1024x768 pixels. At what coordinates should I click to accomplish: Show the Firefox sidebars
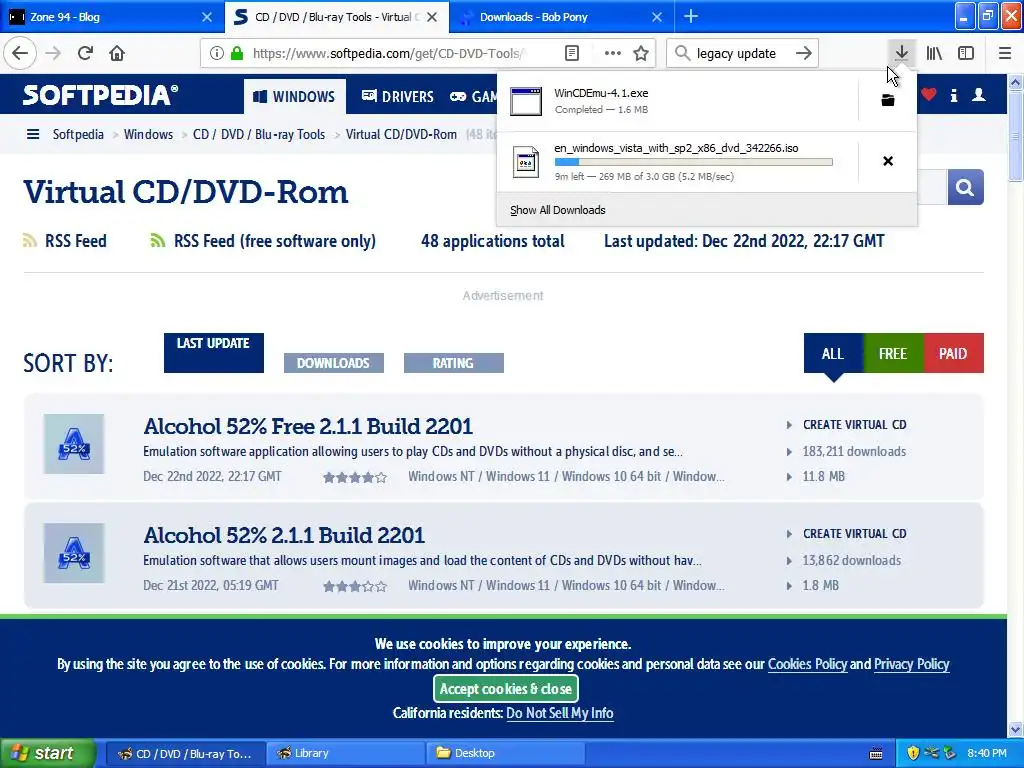pyautogui.click(x=966, y=53)
